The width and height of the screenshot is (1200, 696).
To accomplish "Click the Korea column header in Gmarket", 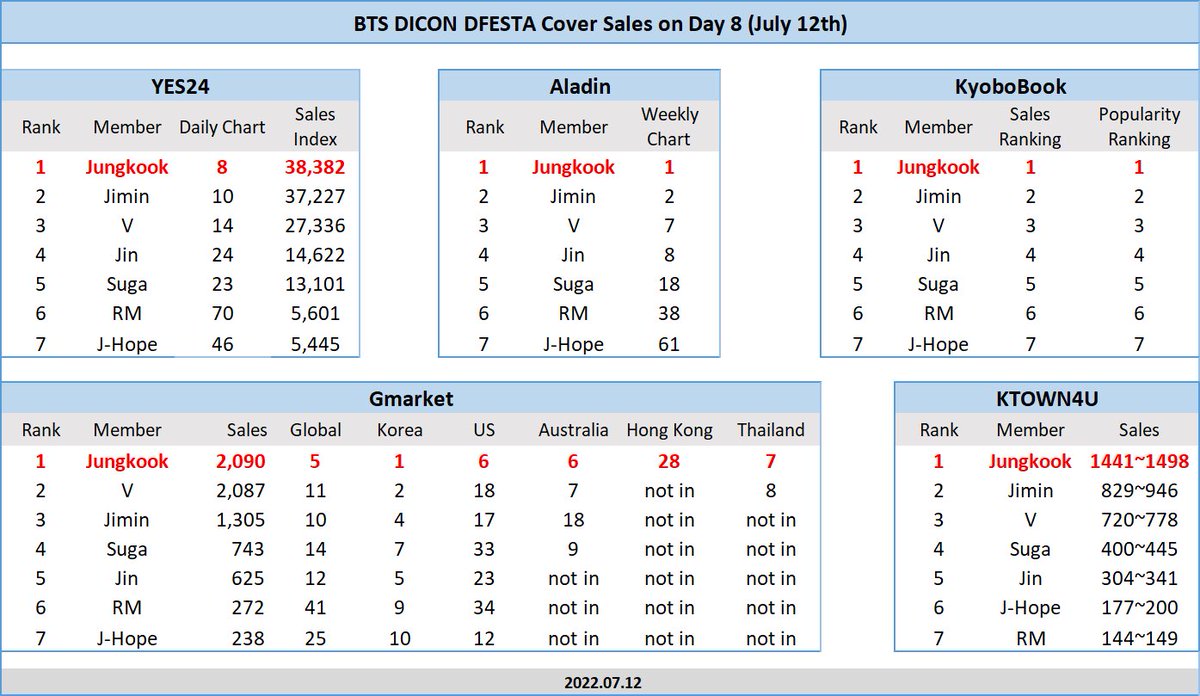I will 399,430.
